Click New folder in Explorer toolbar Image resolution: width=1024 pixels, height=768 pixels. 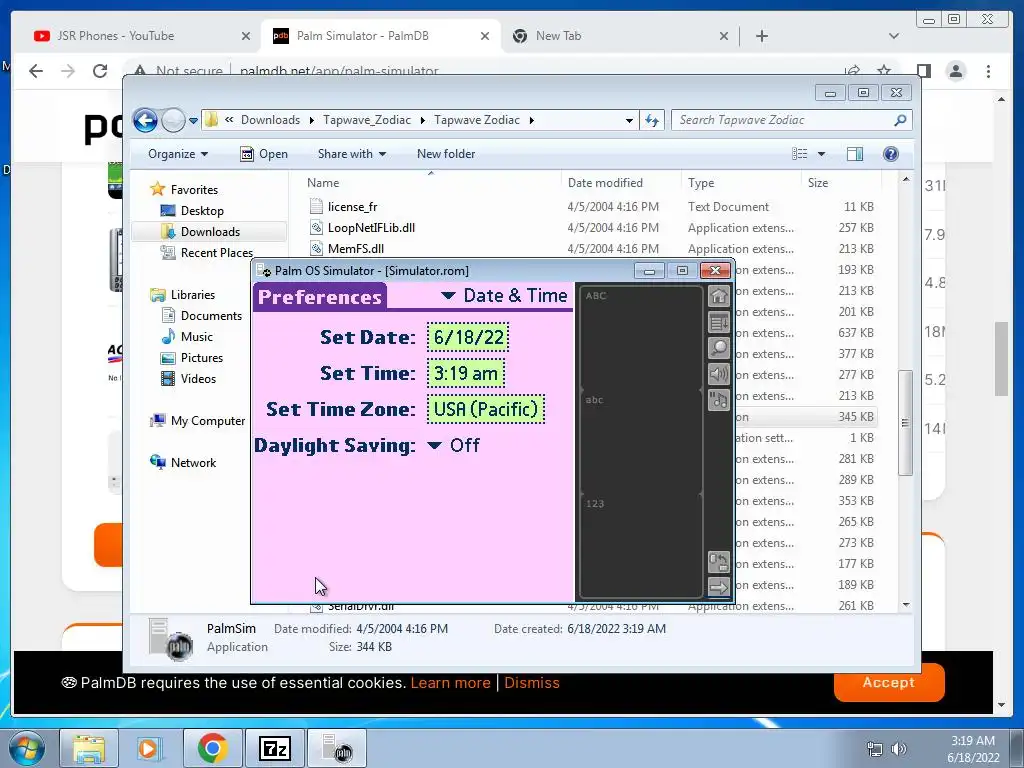(x=446, y=154)
